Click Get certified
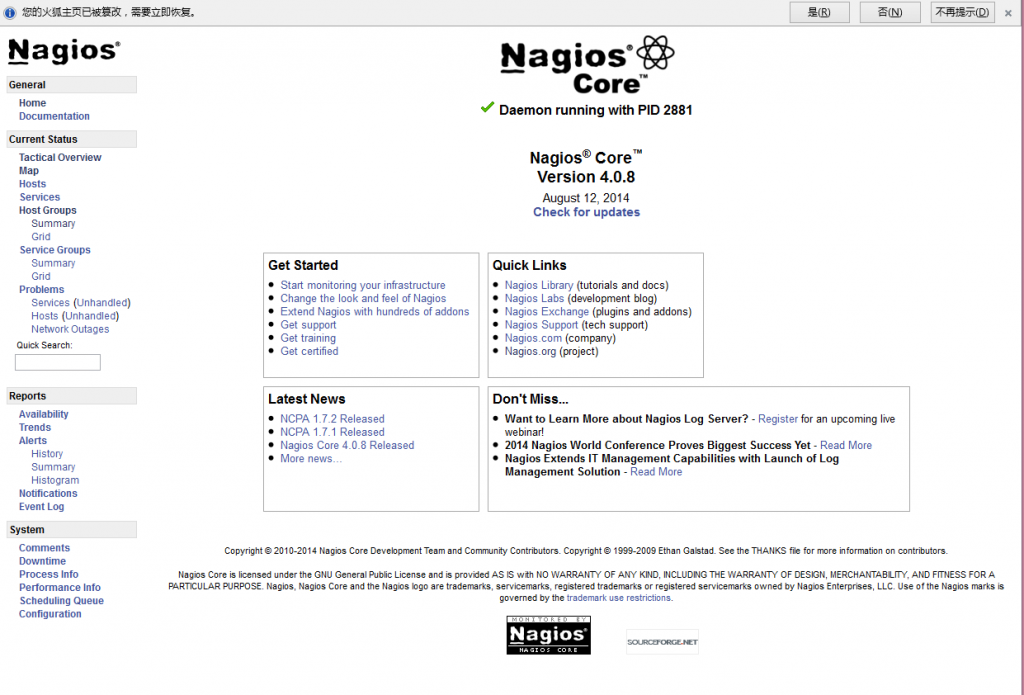1024x695 pixels. pos(310,351)
